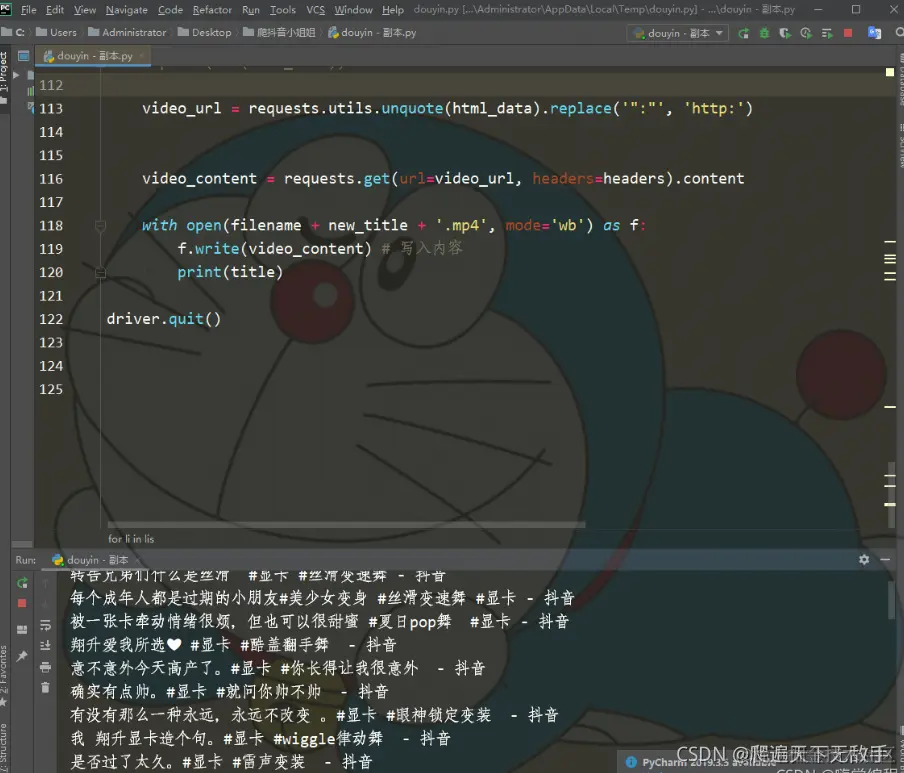Open Run panel settings gear
The image size is (904, 773).
tap(864, 559)
